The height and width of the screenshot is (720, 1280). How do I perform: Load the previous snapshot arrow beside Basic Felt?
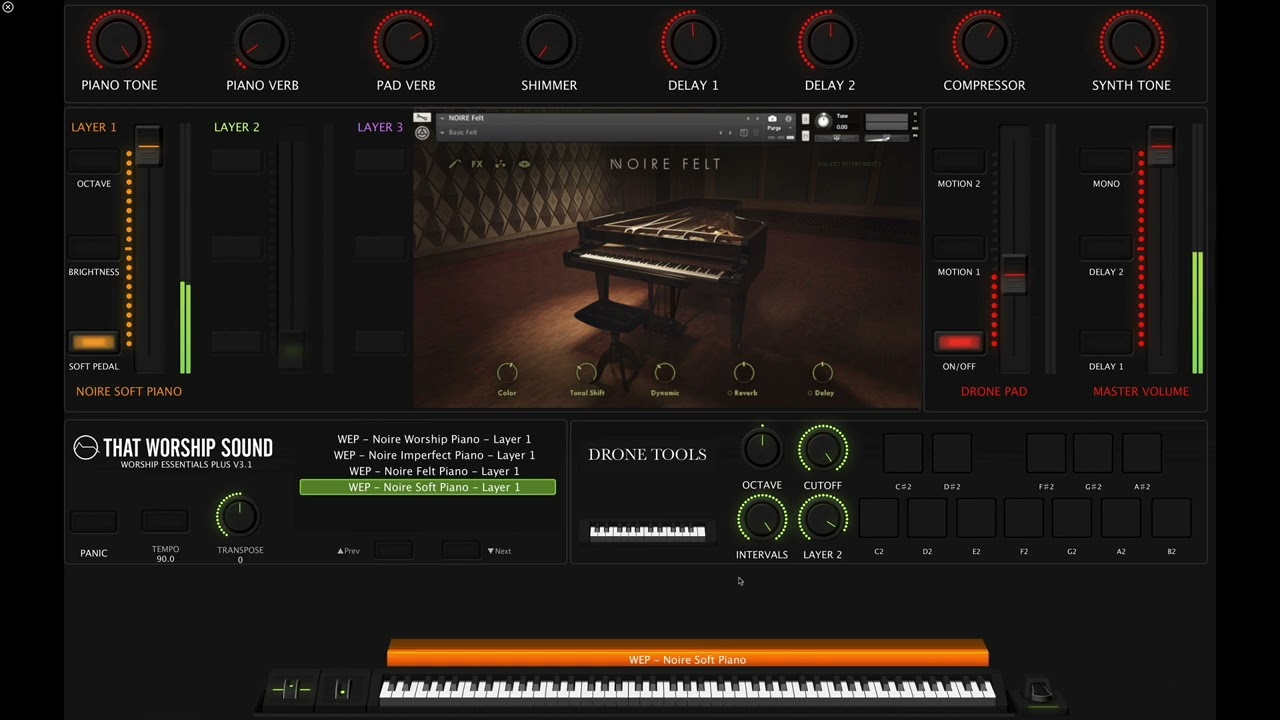[x=720, y=133]
